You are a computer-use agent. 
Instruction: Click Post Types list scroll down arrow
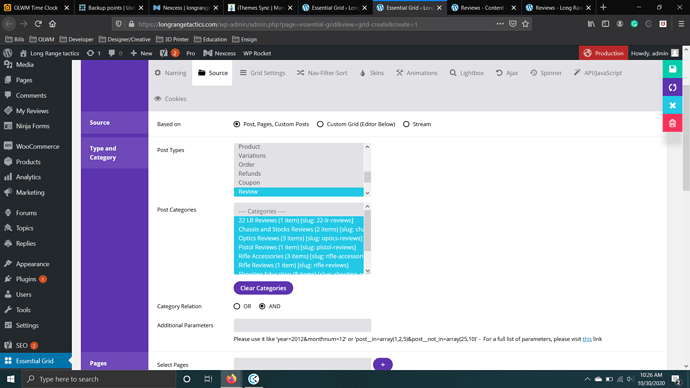[x=367, y=193]
